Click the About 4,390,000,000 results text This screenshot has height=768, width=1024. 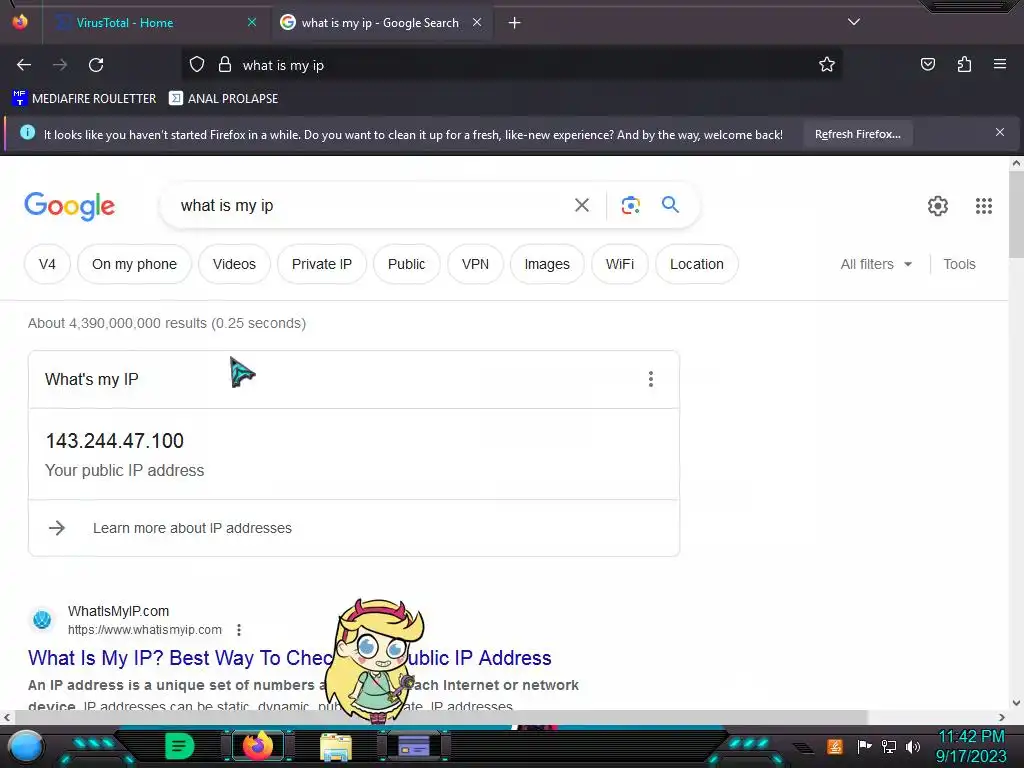pos(167,323)
